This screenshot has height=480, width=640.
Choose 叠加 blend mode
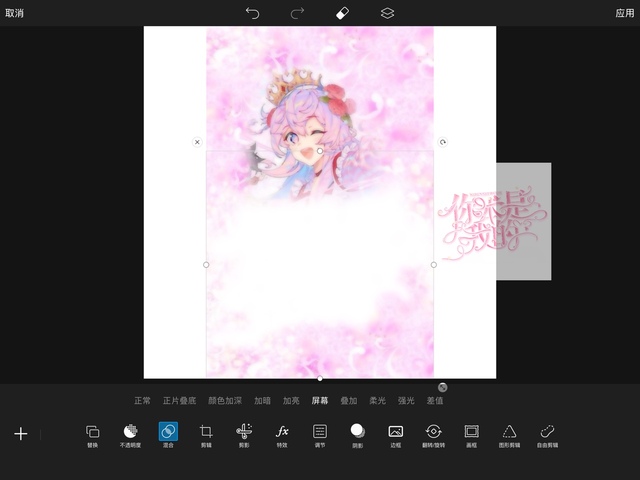(349, 401)
